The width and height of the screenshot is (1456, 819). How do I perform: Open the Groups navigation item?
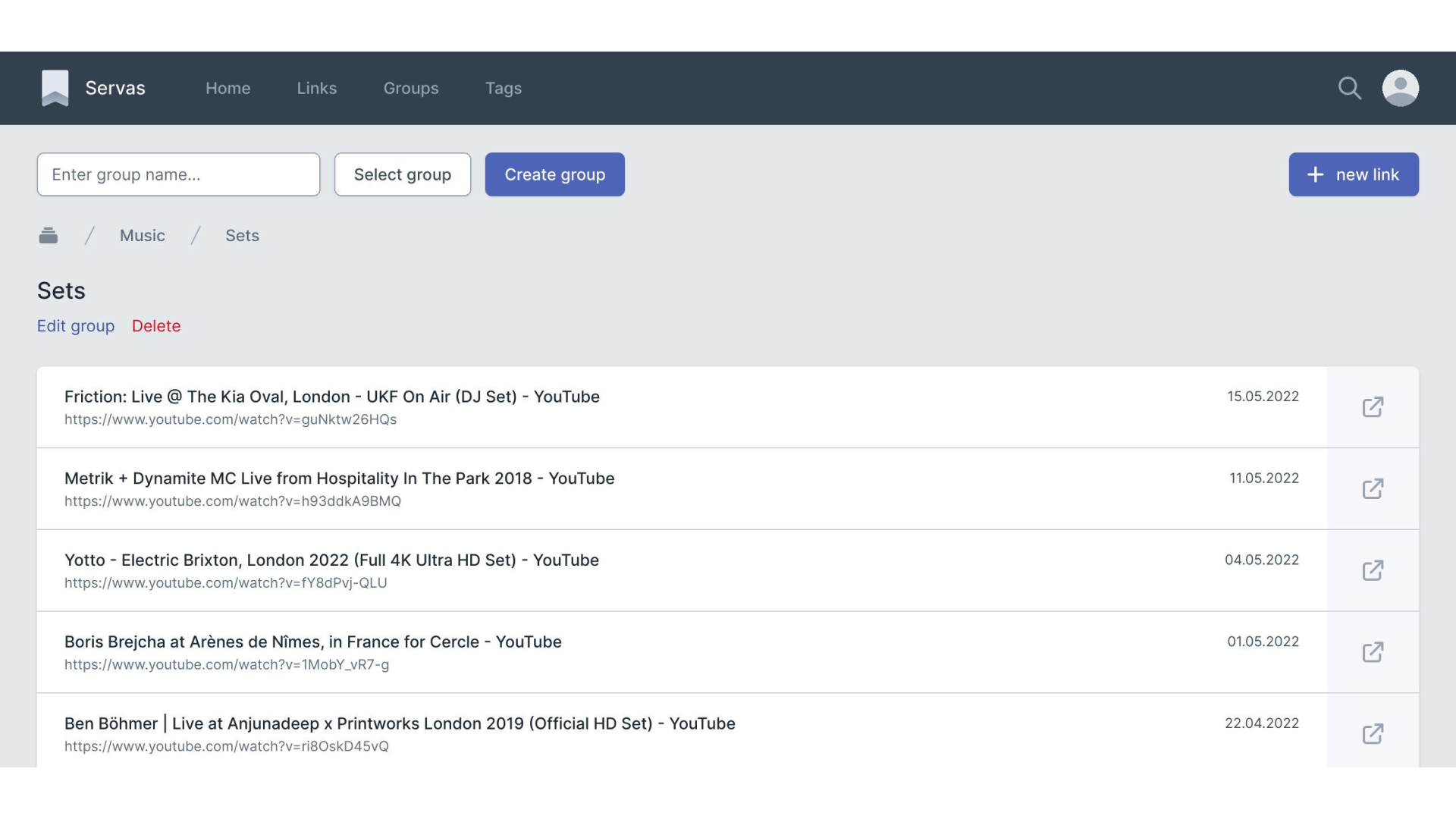[410, 88]
